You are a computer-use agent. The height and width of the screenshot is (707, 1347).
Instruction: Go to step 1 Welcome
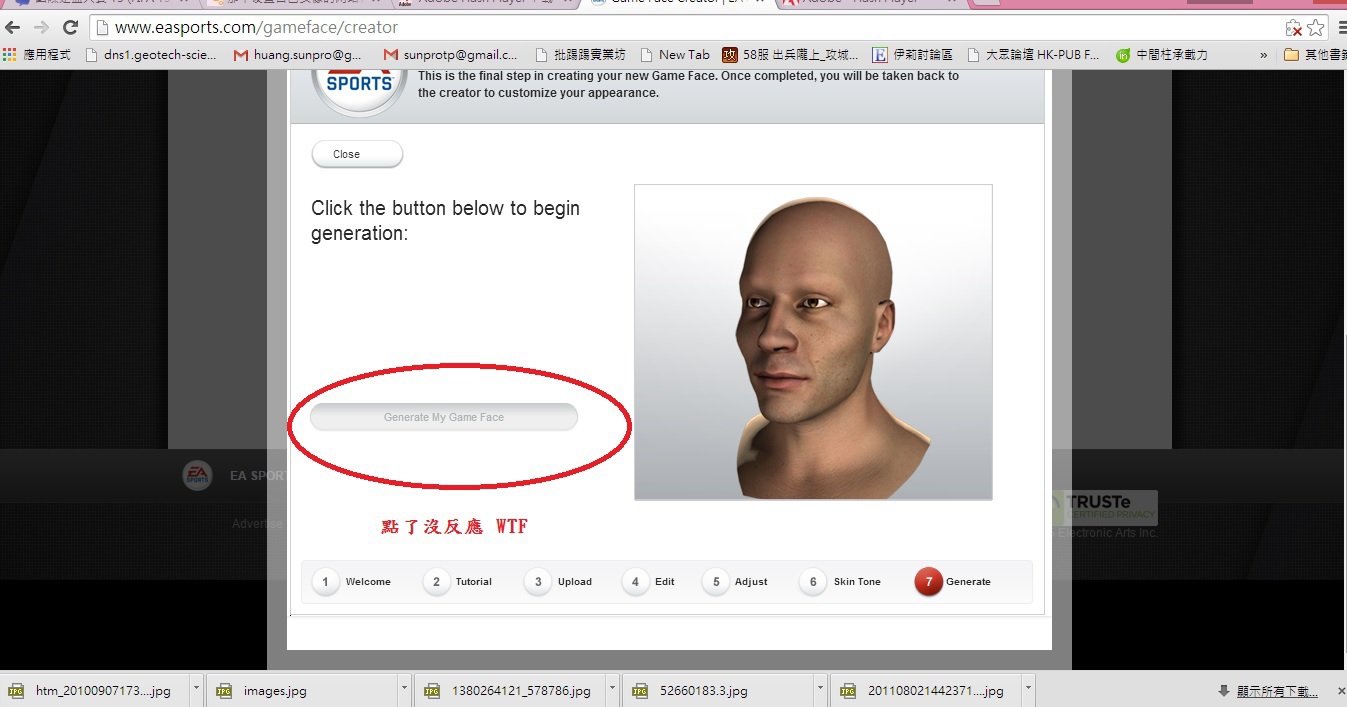[352, 582]
